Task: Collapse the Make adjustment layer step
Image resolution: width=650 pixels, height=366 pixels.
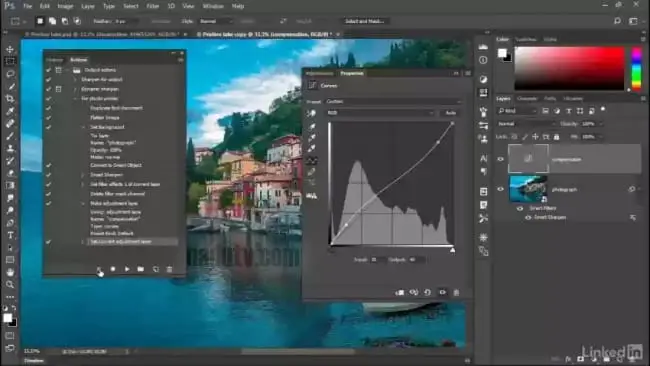Action: 83,204
